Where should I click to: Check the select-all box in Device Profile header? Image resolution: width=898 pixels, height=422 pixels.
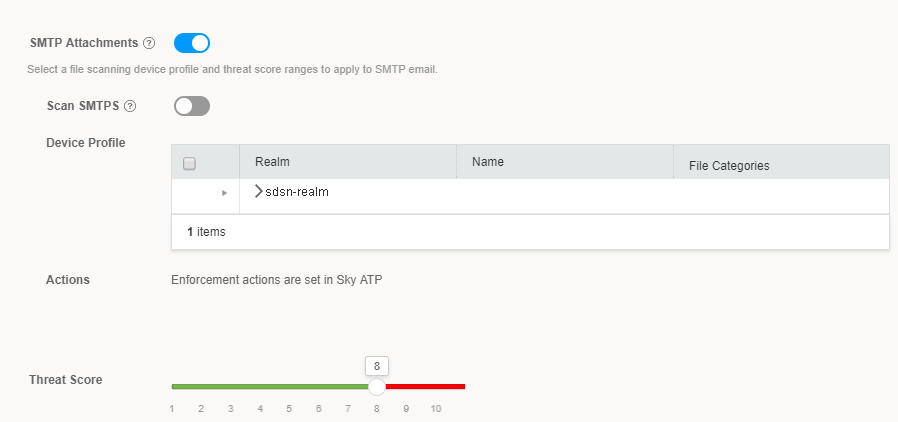(190, 164)
